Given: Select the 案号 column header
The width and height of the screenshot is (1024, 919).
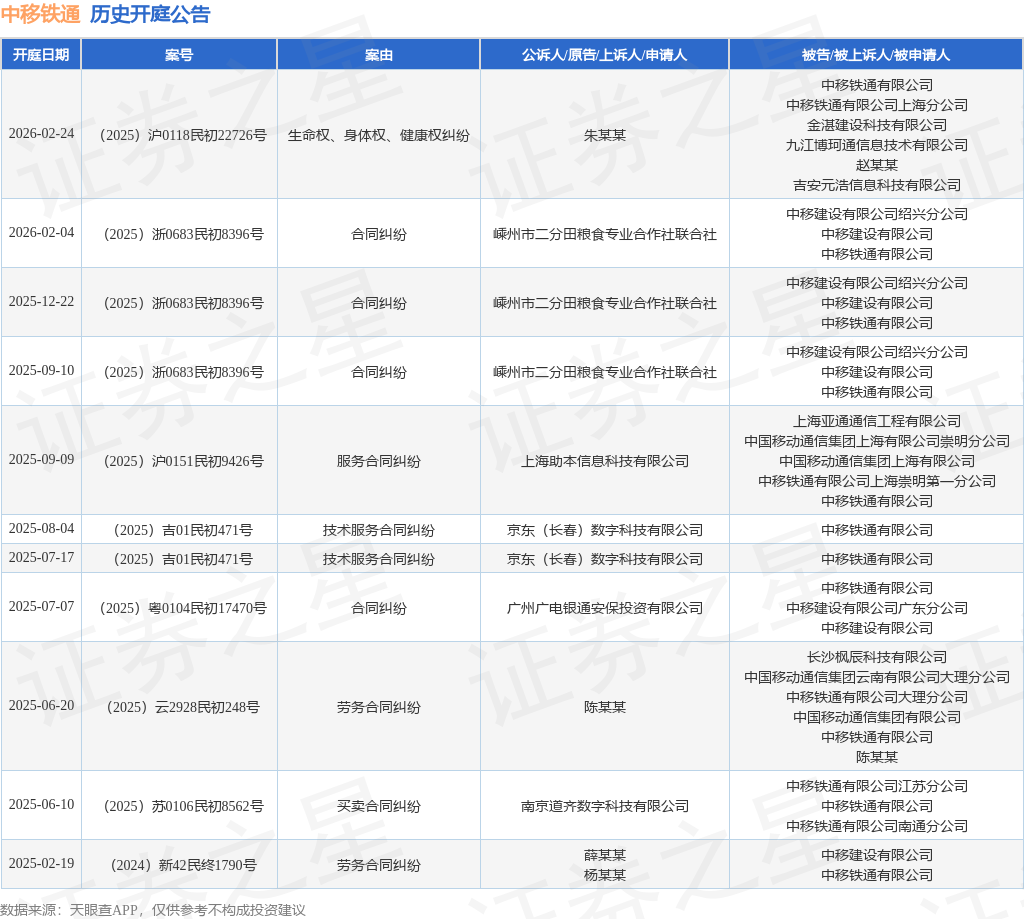Looking at the screenshot, I should 179,55.
